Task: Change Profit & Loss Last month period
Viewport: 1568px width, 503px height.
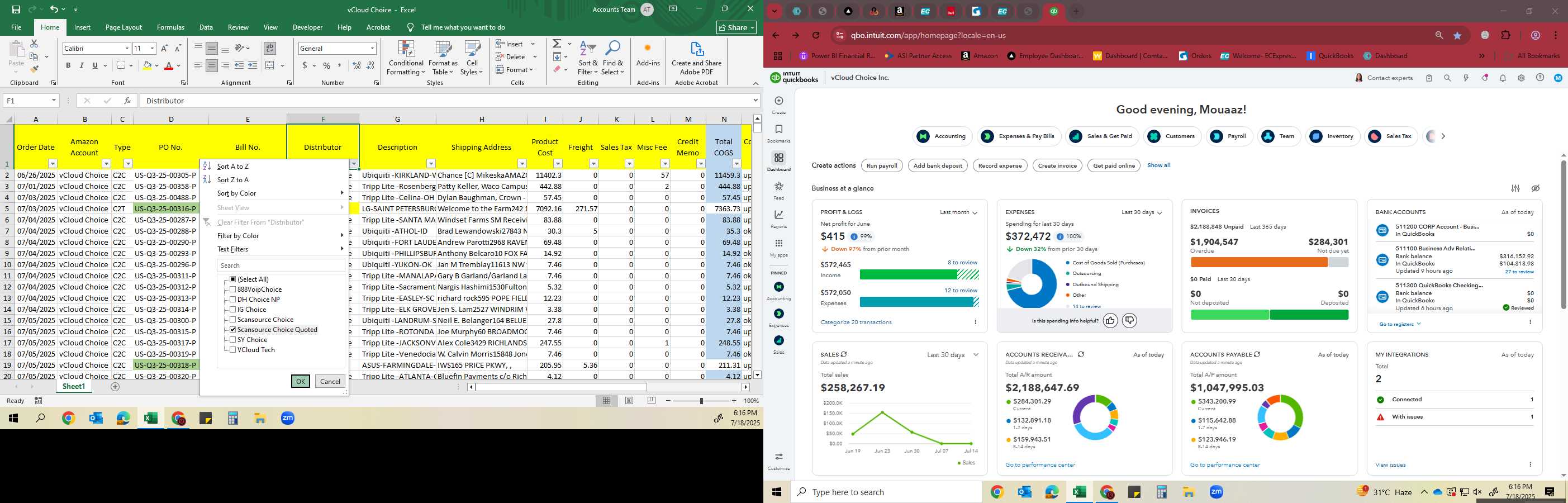Action: [958, 212]
